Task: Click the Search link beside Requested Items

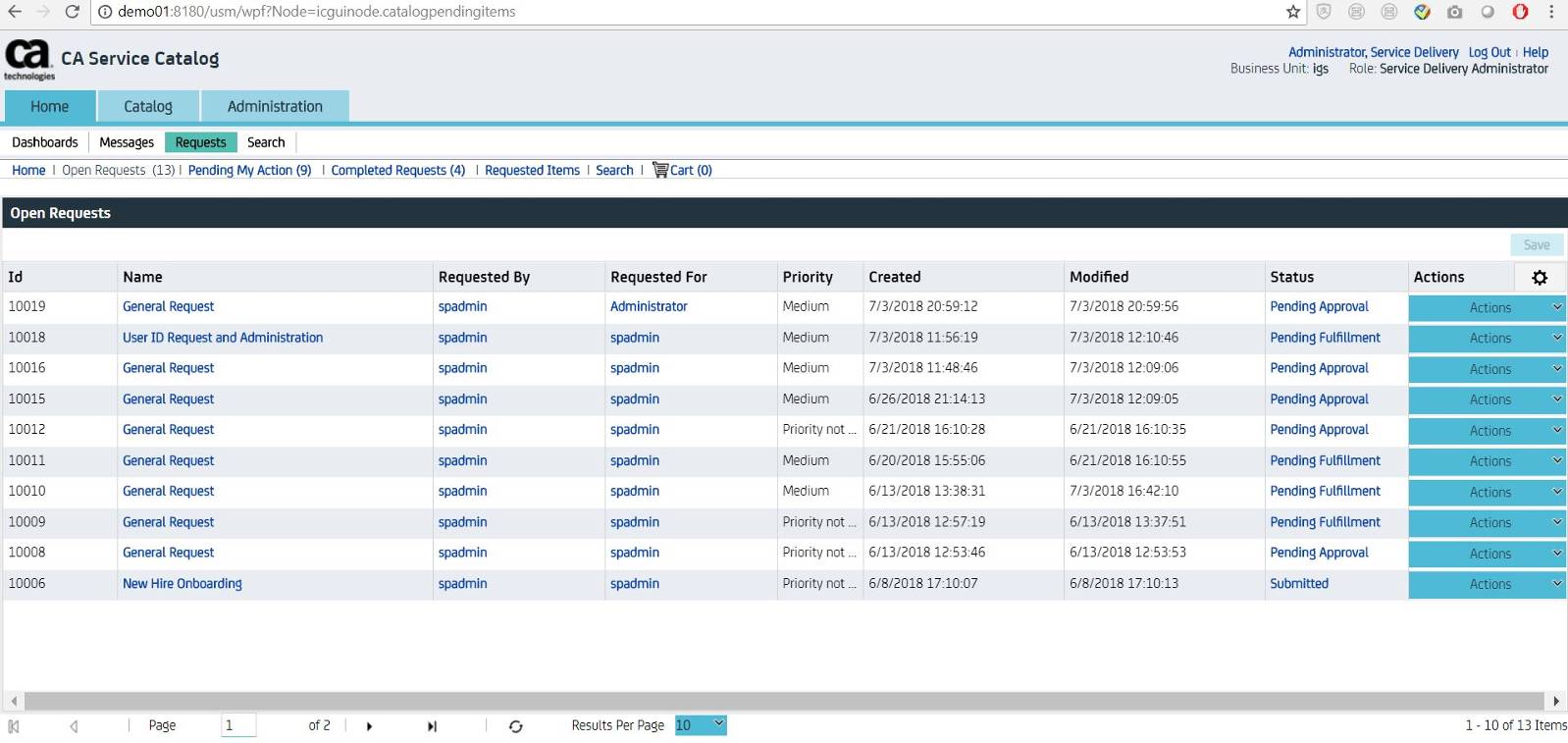Action: click(x=614, y=170)
